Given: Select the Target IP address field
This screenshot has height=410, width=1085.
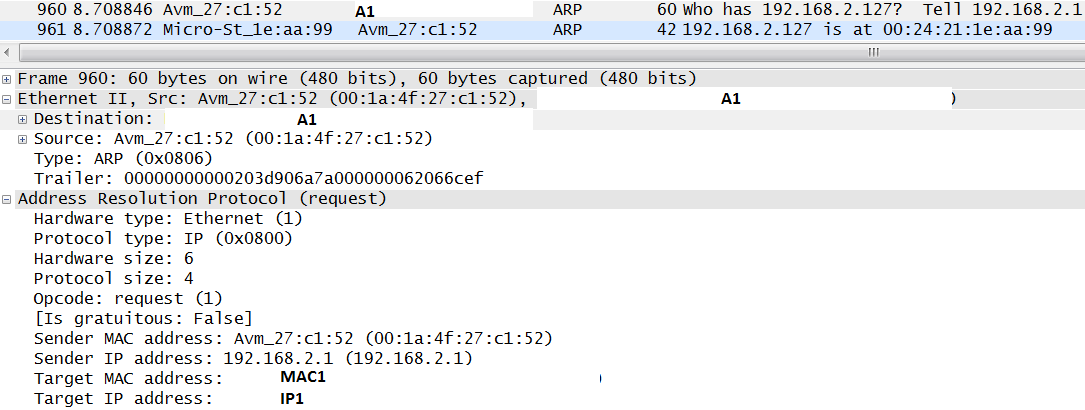Looking at the screenshot, I should [x=123, y=398].
